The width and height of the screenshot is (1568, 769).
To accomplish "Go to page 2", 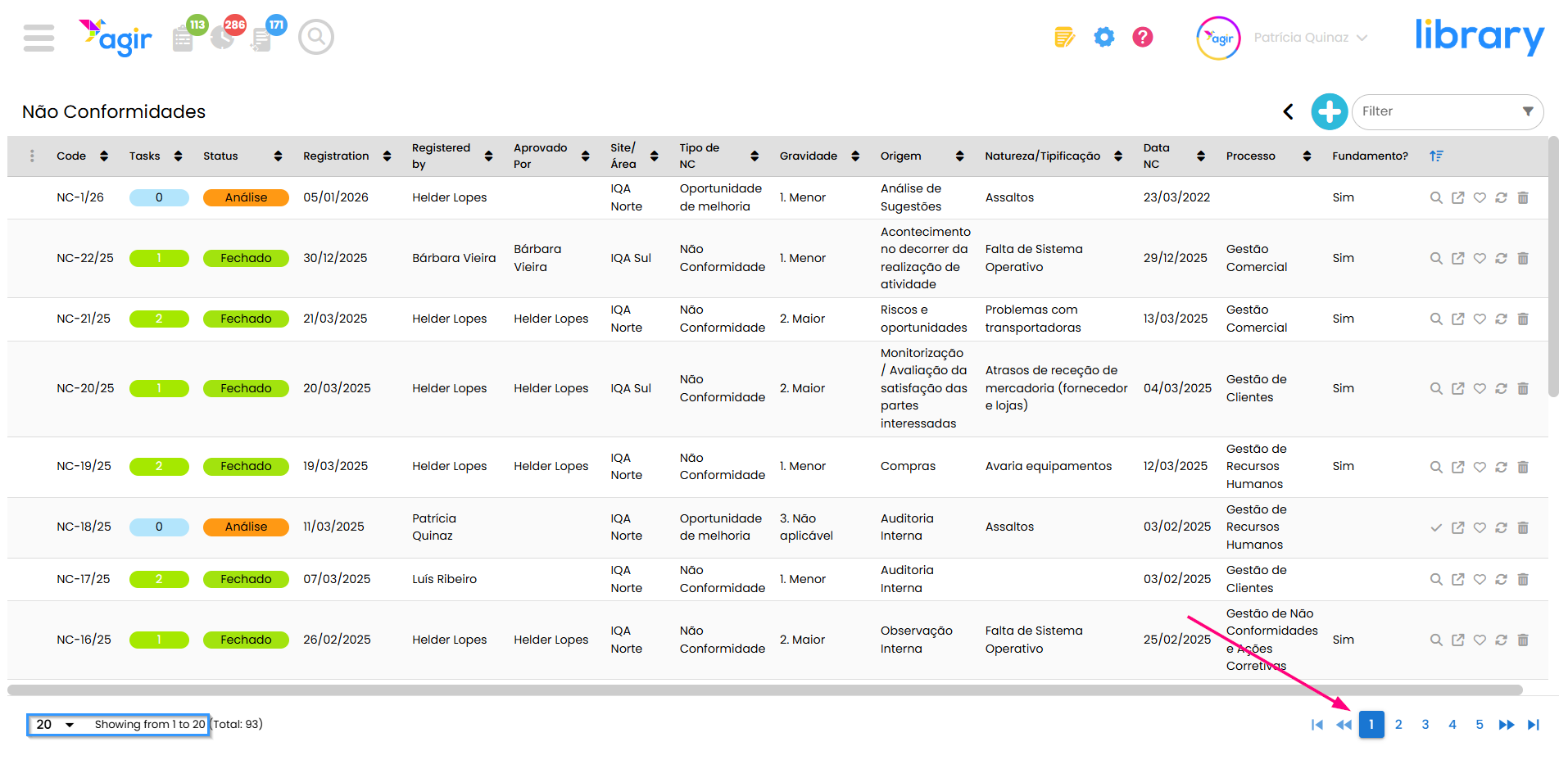I will [x=1398, y=725].
